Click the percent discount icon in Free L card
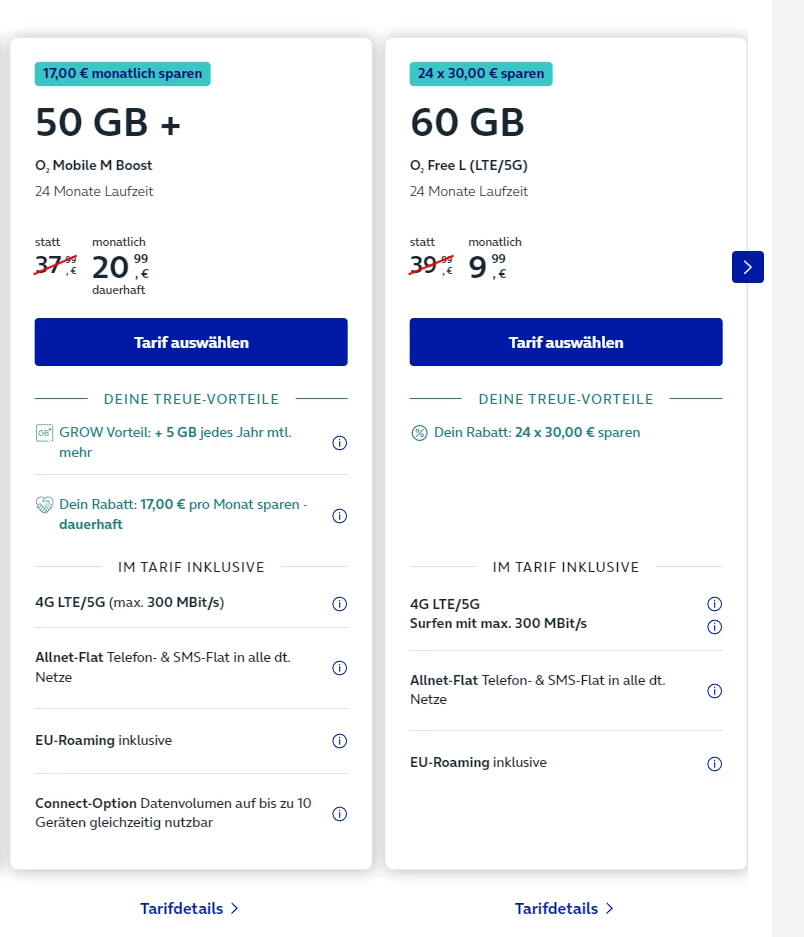The width and height of the screenshot is (804, 937). click(420, 433)
